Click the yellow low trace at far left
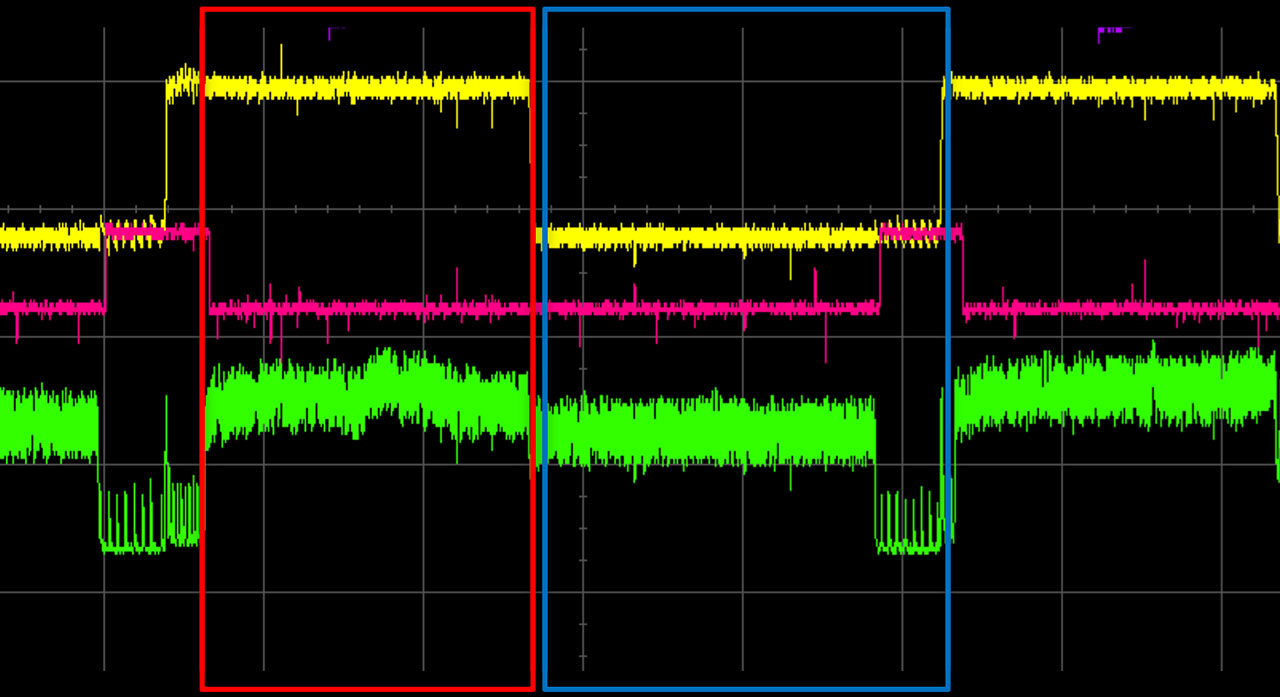The width and height of the screenshot is (1280, 697). (50, 237)
